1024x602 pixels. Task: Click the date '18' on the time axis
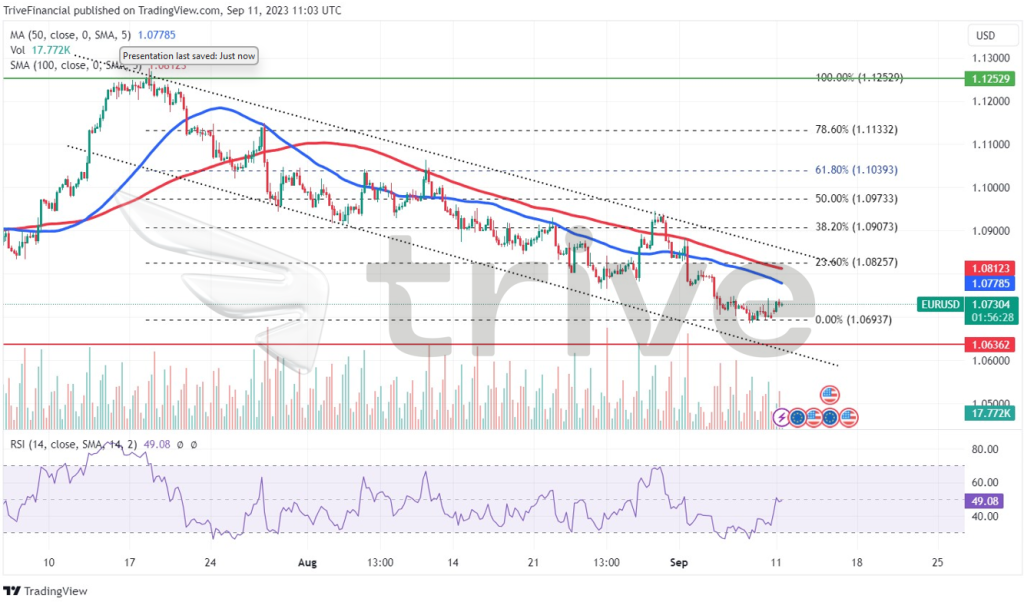coord(856,562)
